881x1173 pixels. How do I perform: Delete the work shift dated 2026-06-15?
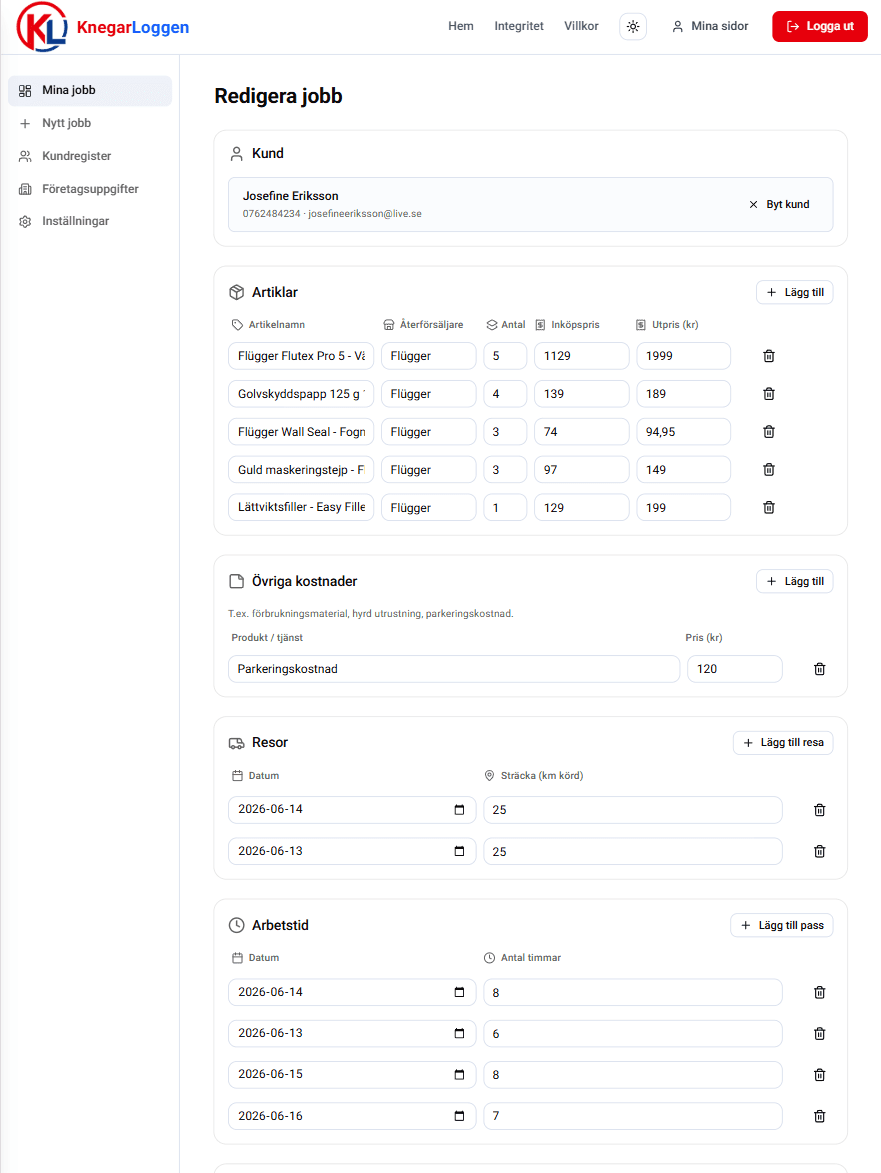click(819, 1074)
